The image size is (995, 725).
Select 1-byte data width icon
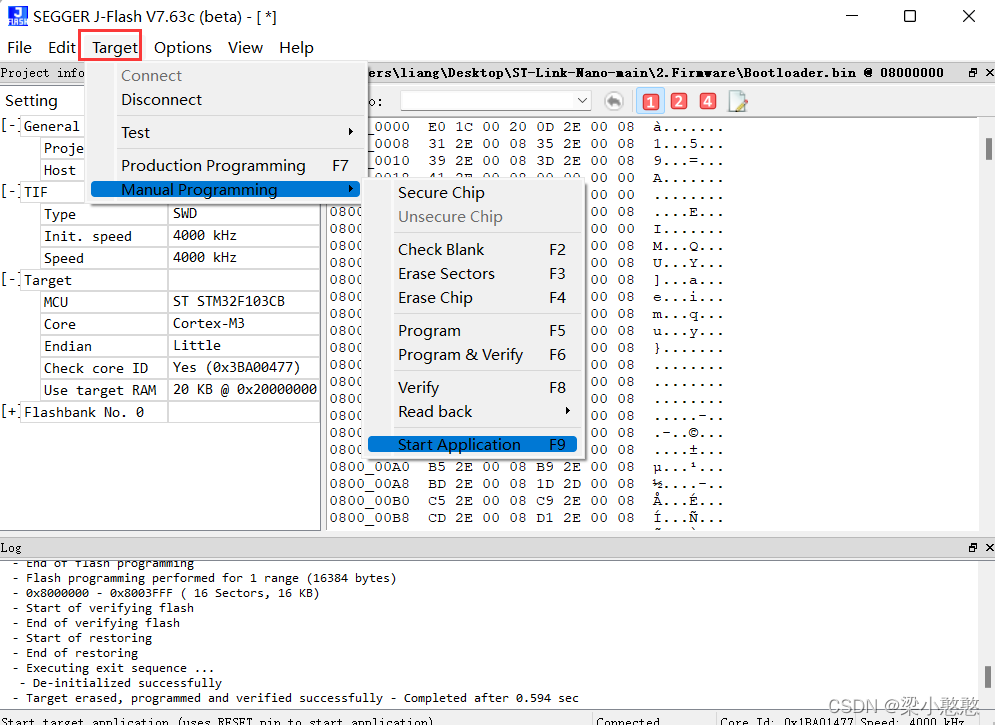point(650,101)
